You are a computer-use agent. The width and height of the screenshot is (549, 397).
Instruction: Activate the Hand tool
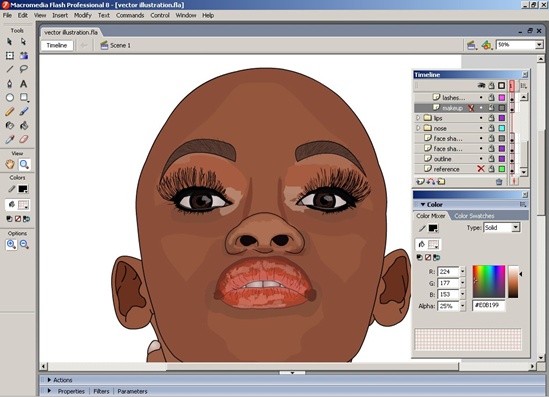(10, 164)
